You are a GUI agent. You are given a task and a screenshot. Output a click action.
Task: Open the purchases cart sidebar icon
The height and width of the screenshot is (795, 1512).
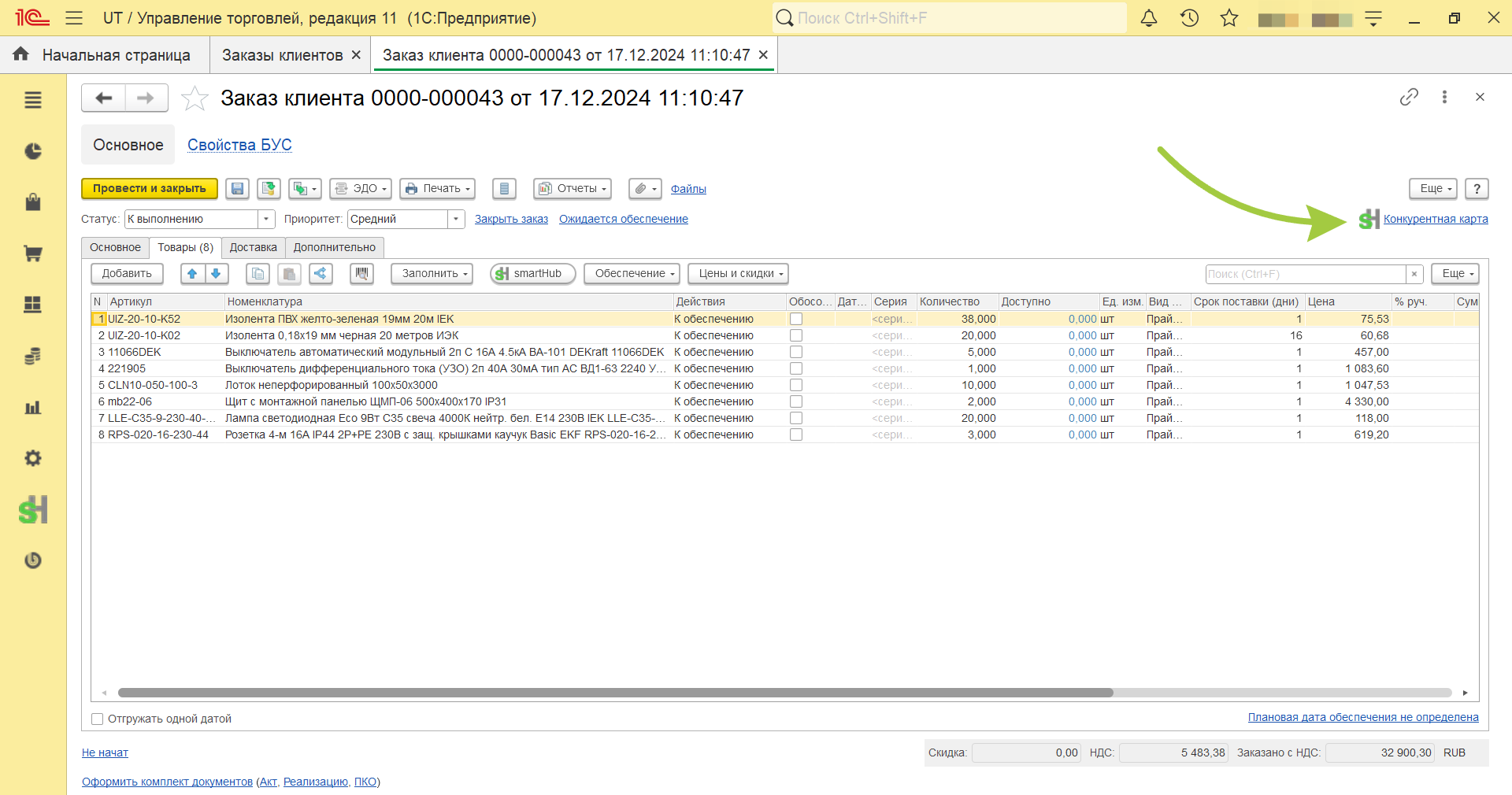[33, 253]
